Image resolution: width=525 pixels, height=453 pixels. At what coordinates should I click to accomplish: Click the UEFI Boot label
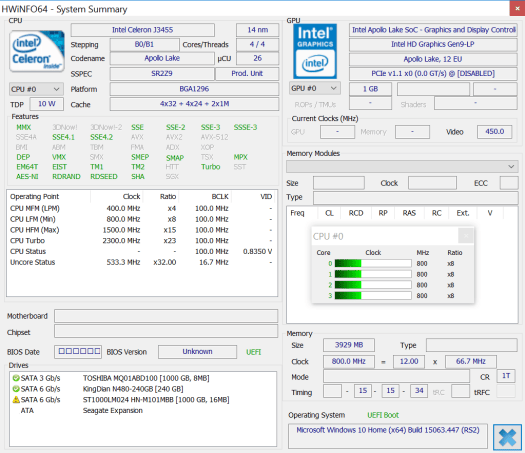coord(383,415)
